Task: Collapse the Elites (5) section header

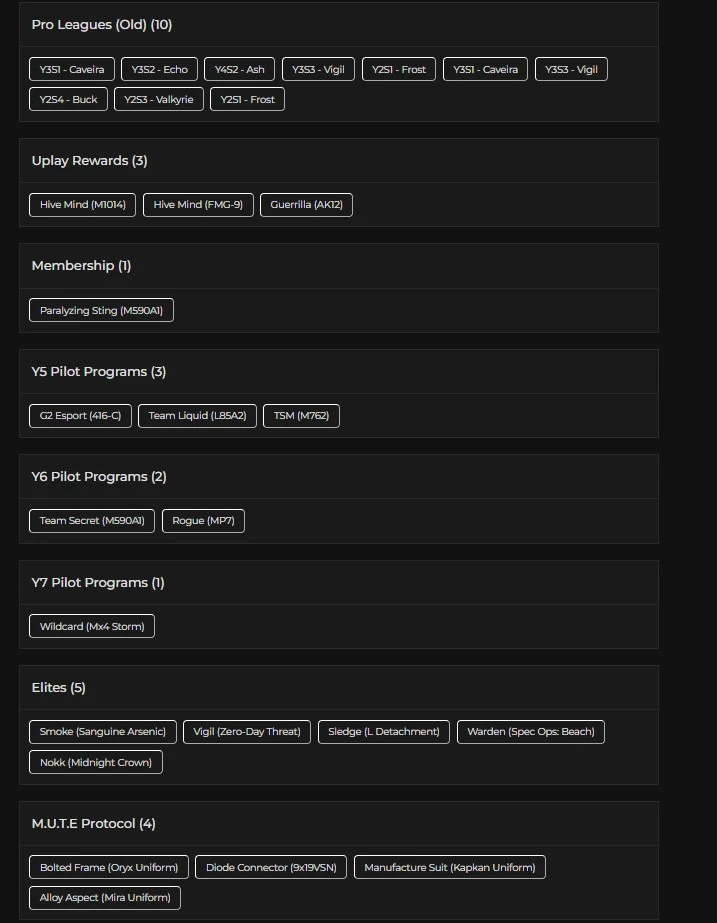Action: pyautogui.click(x=338, y=688)
